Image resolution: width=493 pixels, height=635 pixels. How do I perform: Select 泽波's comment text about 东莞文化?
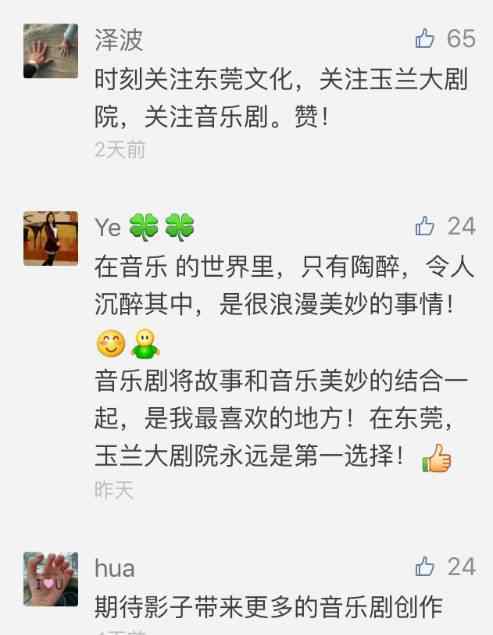coord(282,98)
